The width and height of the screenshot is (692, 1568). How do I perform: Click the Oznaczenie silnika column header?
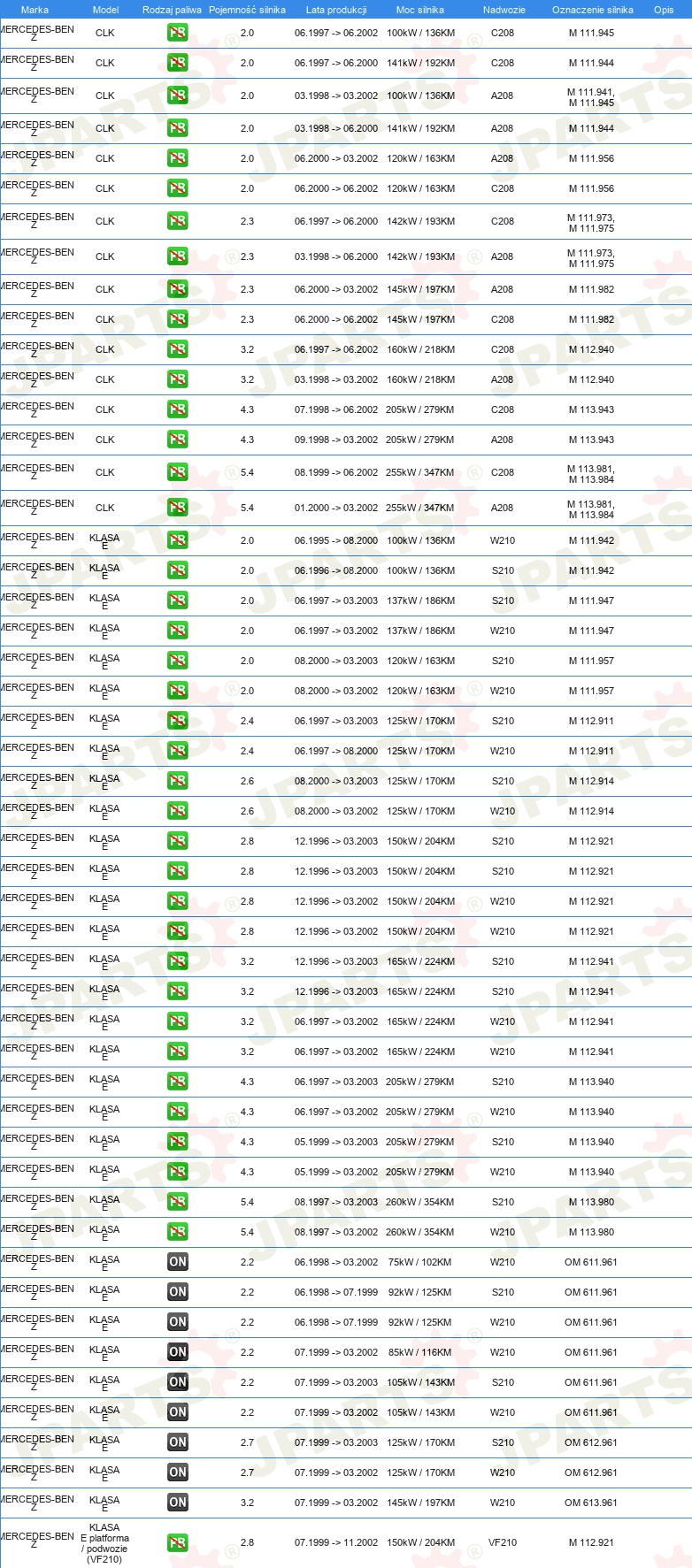pyautogui.click(x=593, y=10)
